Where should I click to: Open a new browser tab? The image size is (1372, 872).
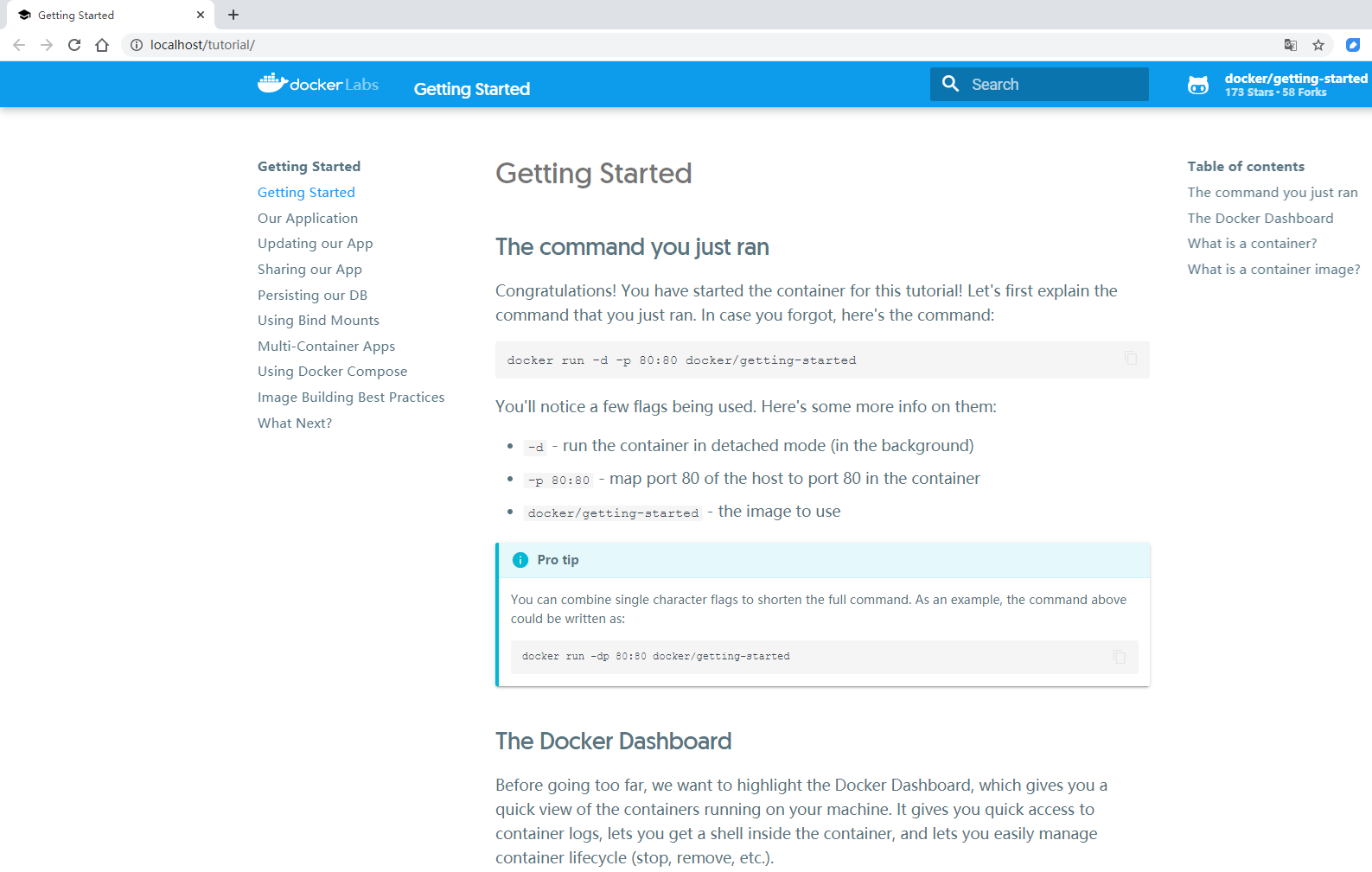pyautogui.click(x=233, y=15)
